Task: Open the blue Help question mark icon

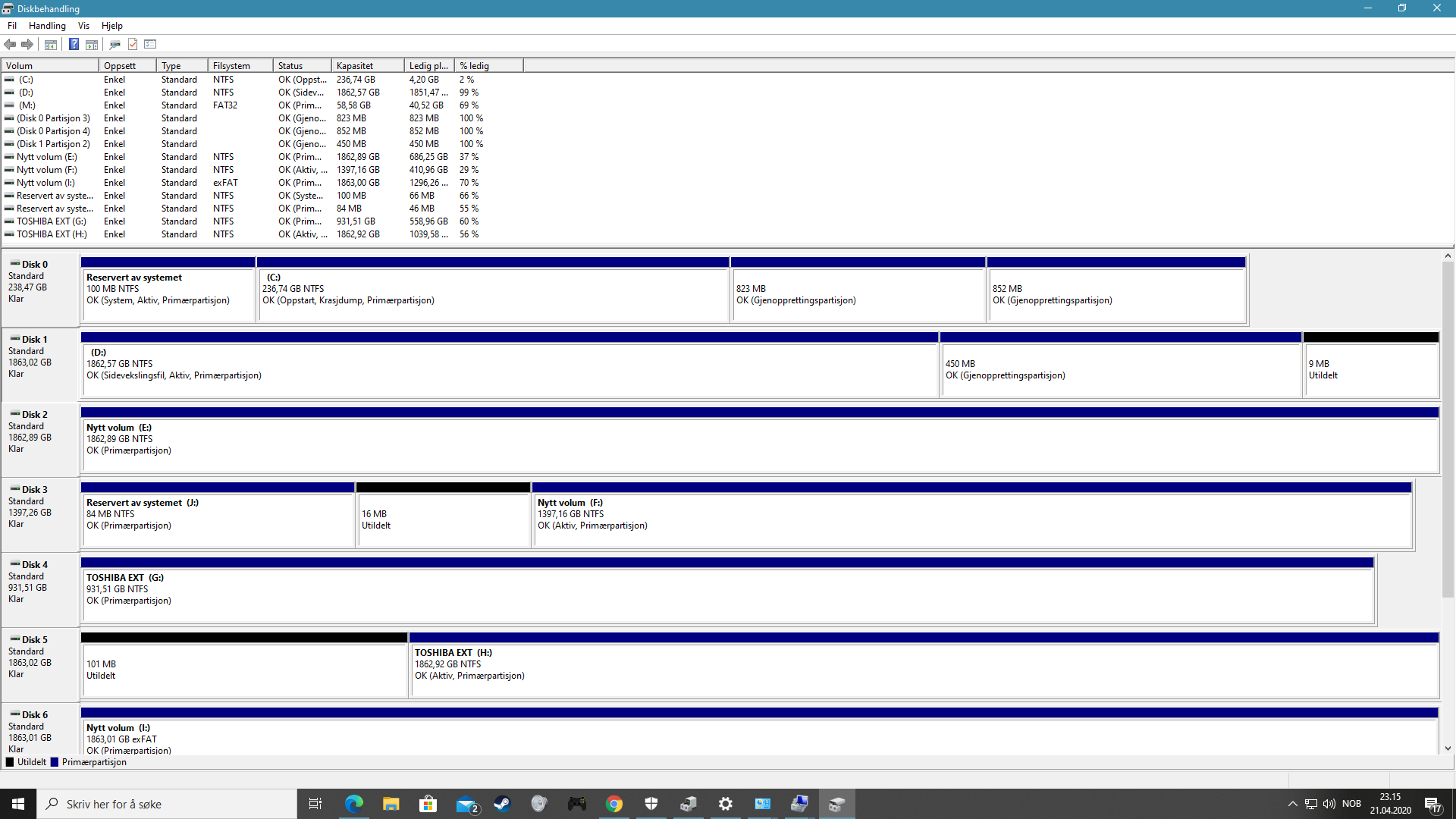Action: [x=74, y=44]
